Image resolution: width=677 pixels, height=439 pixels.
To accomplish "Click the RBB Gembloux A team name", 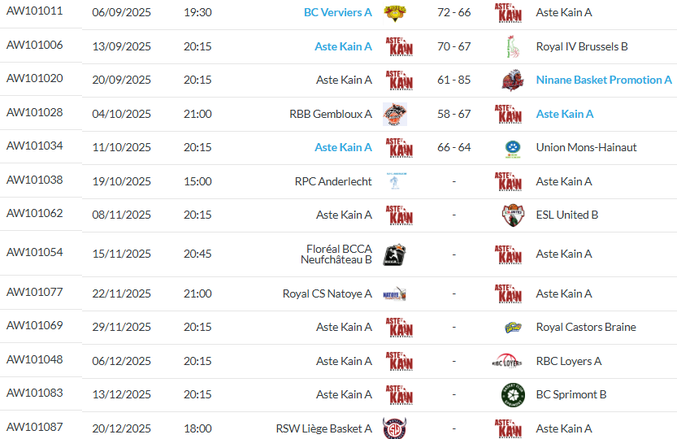I will click(x=330, y=114).
